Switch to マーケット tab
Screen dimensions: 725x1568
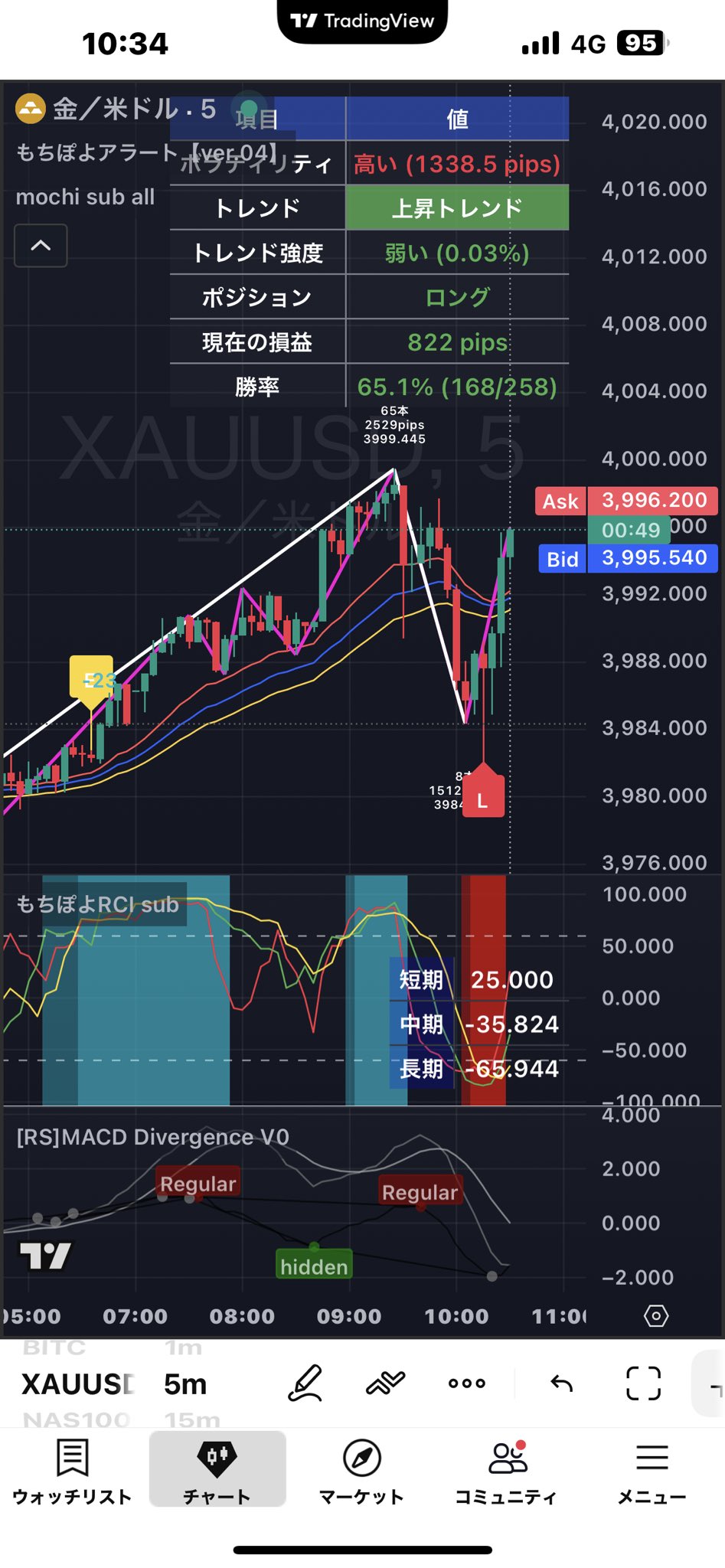[361, 1471]
